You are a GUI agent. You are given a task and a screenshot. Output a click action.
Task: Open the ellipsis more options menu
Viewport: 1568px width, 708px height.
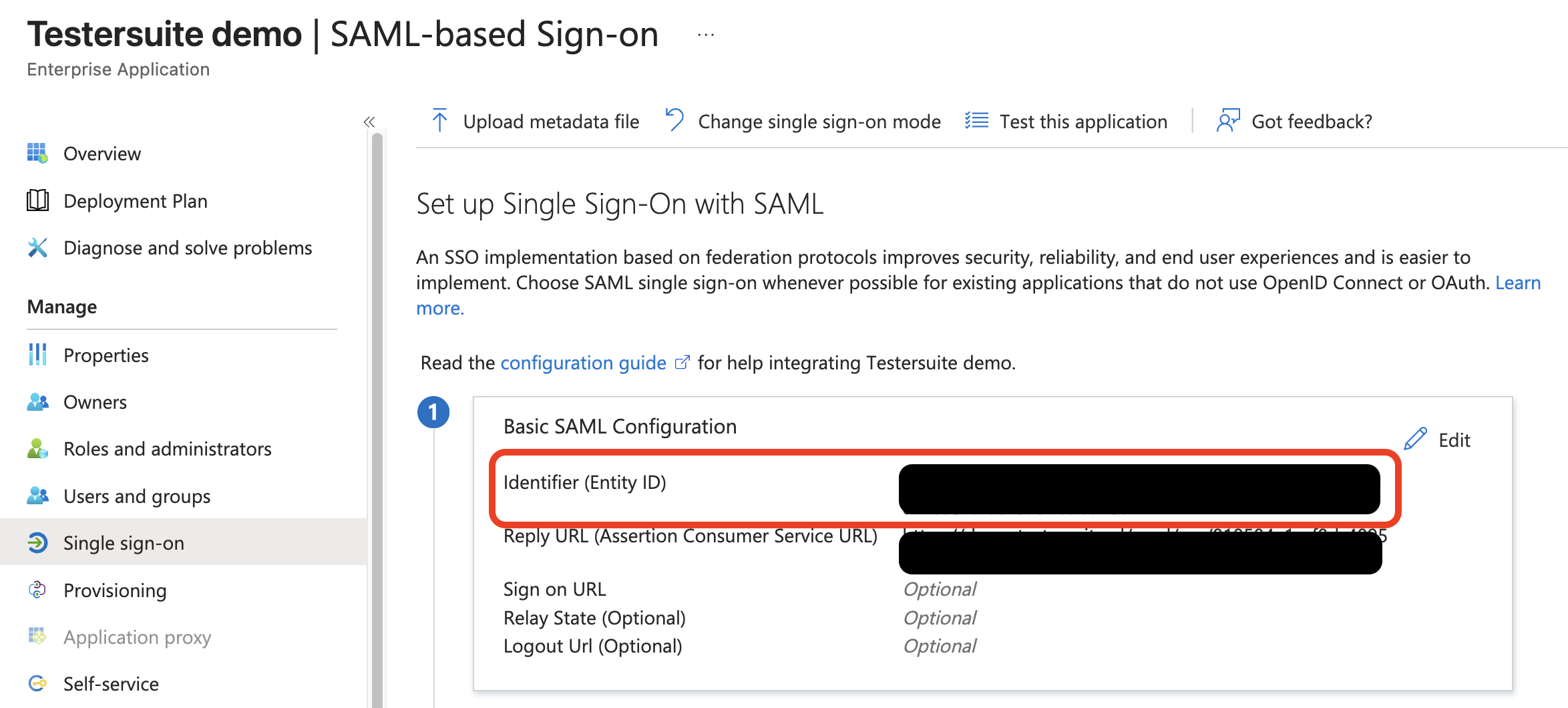pyautogui.click(x=706, y=35)
